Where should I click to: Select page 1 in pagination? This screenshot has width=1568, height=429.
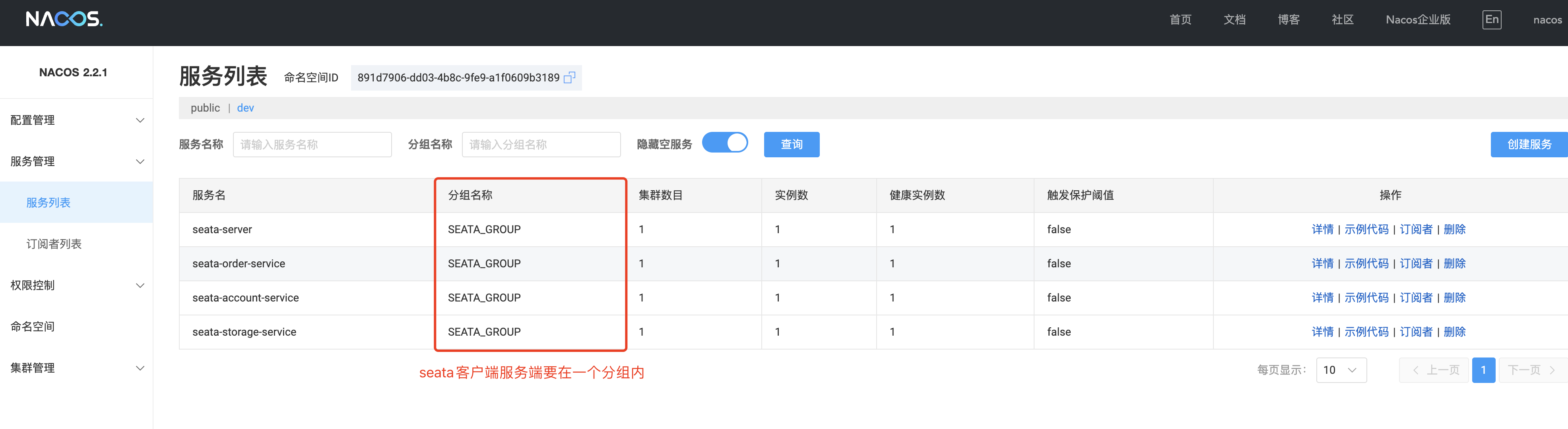[x=1483, y=370]
